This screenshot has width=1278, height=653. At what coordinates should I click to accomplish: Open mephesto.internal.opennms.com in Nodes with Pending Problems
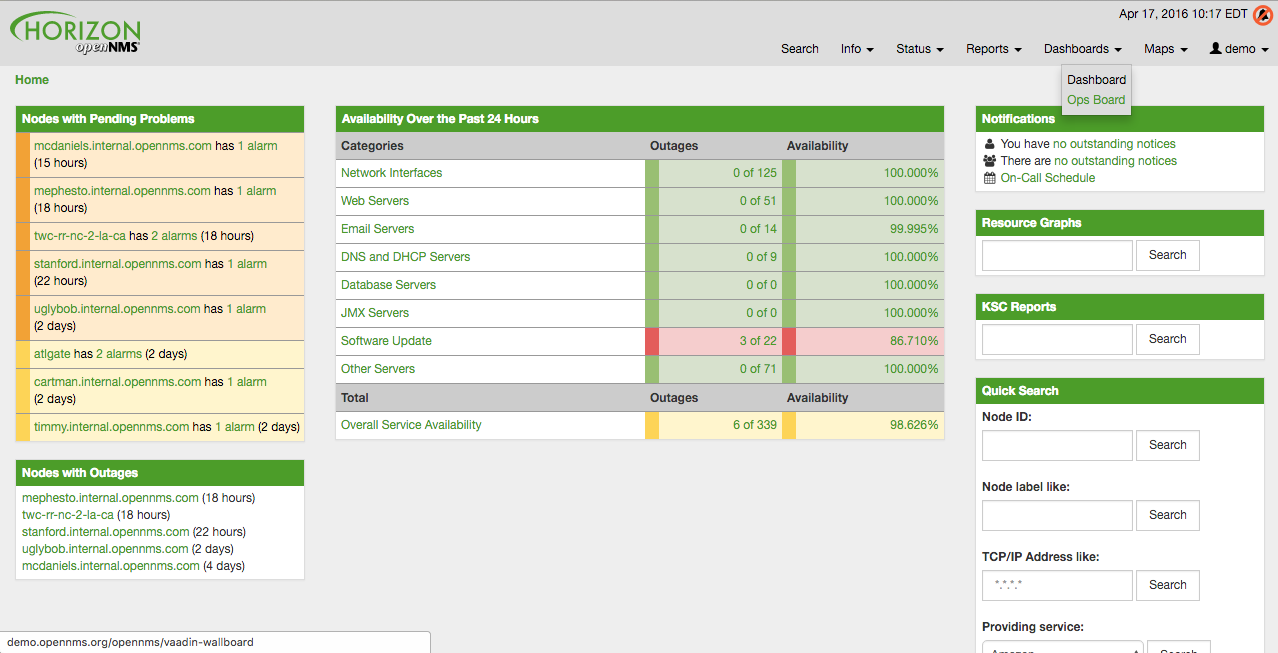point(122,191)
